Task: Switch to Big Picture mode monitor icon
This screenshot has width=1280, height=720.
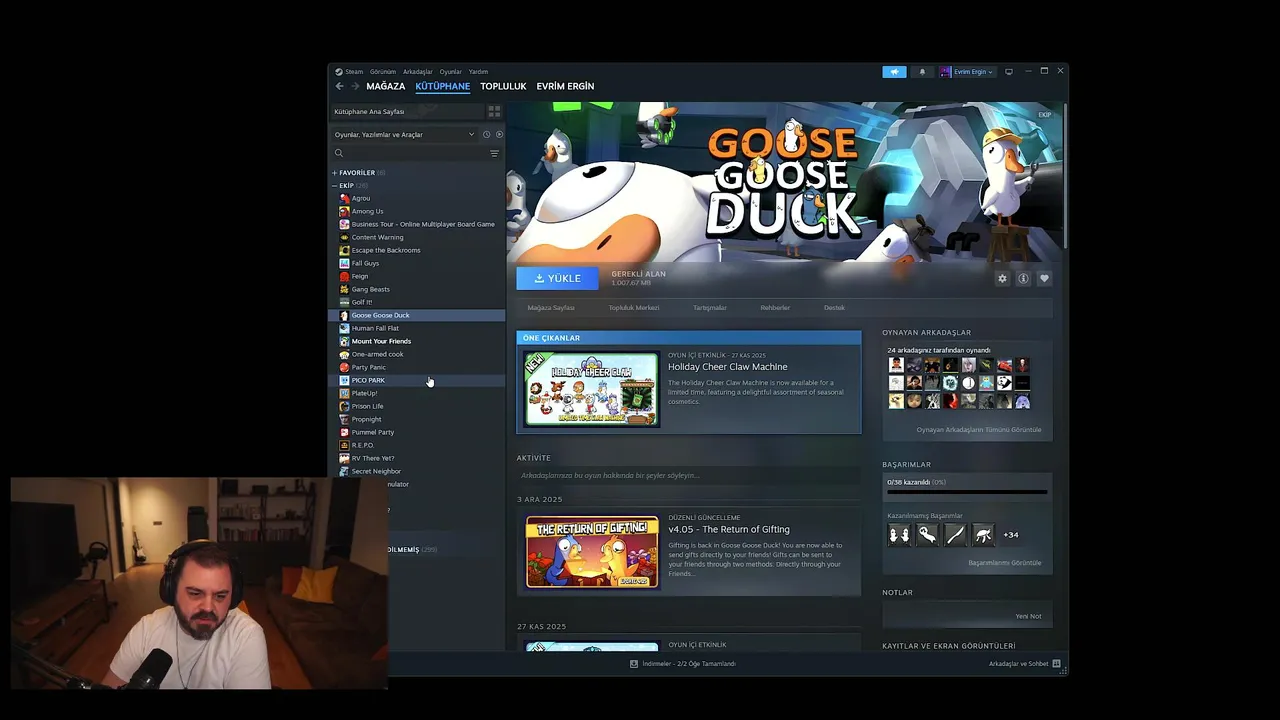Action: (x=1009, y=72)
